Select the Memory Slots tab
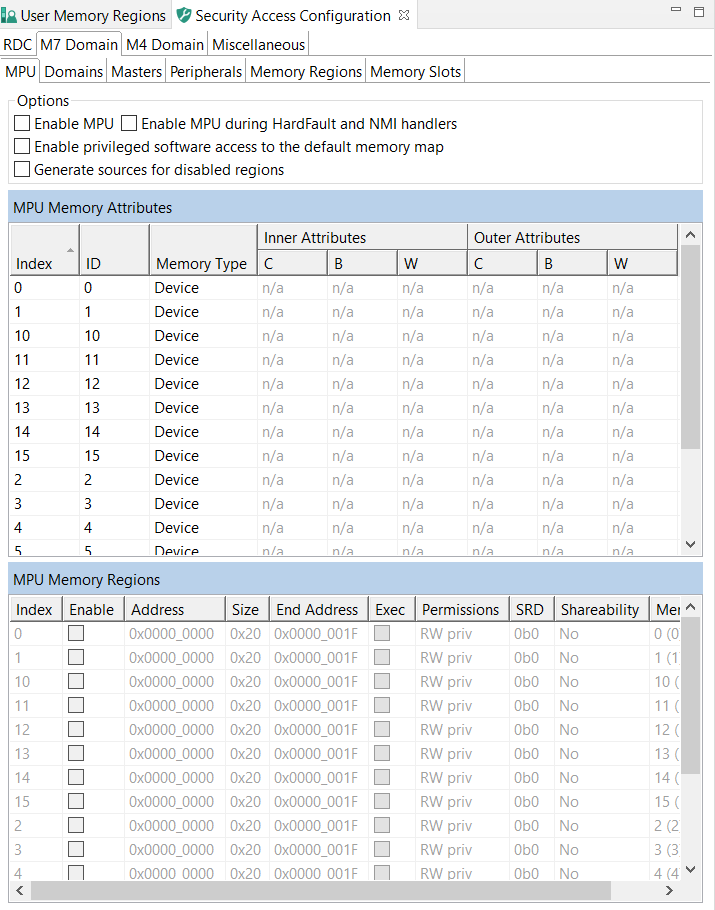715x910 pixels. [415, 72]
